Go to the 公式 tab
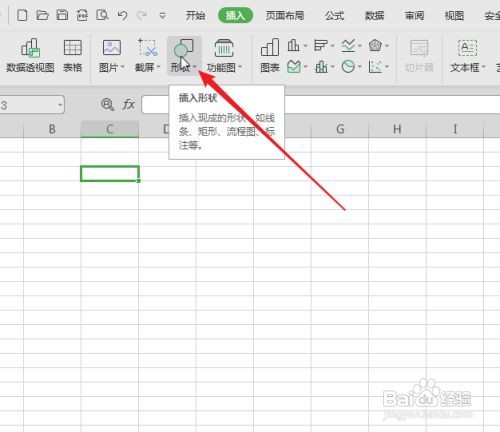500x432 pixels. click(x=334, y=16)
